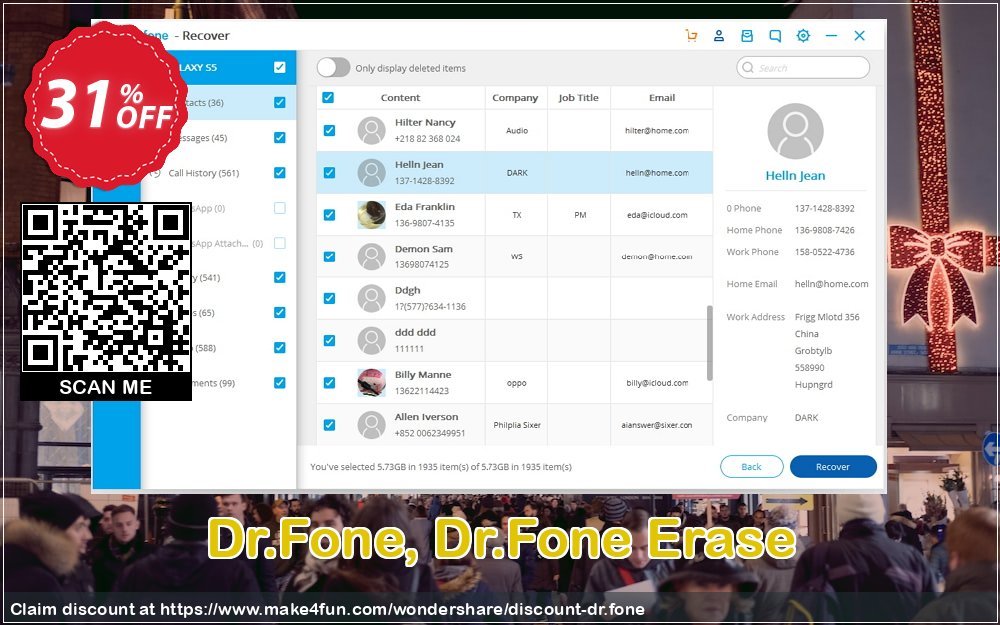1000x625 pixels.
Task: Toggle the select-all checkbox in Content header
Action: [328, 98]
